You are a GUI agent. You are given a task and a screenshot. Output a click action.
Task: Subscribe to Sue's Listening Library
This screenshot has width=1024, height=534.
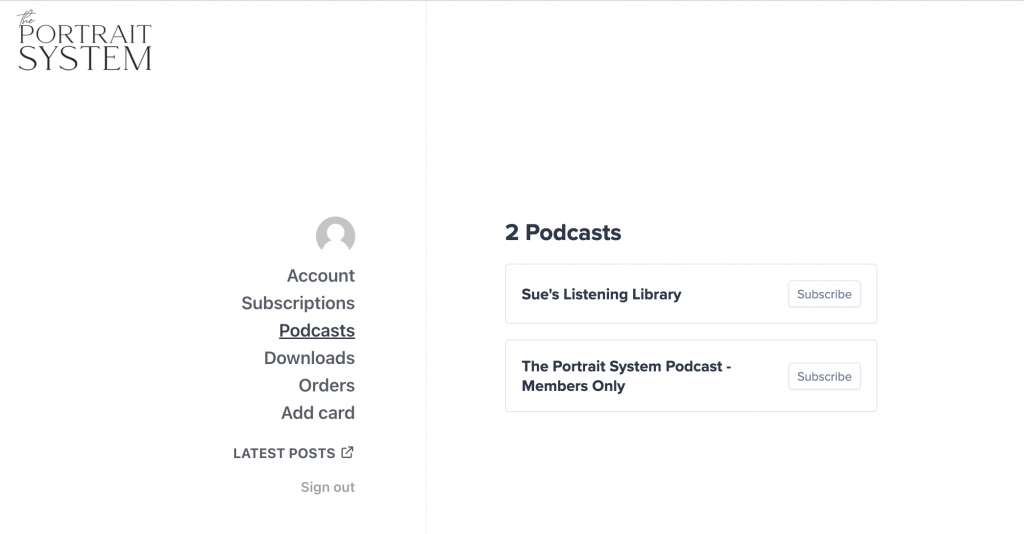pyautogui.click(x=824, y=294)
